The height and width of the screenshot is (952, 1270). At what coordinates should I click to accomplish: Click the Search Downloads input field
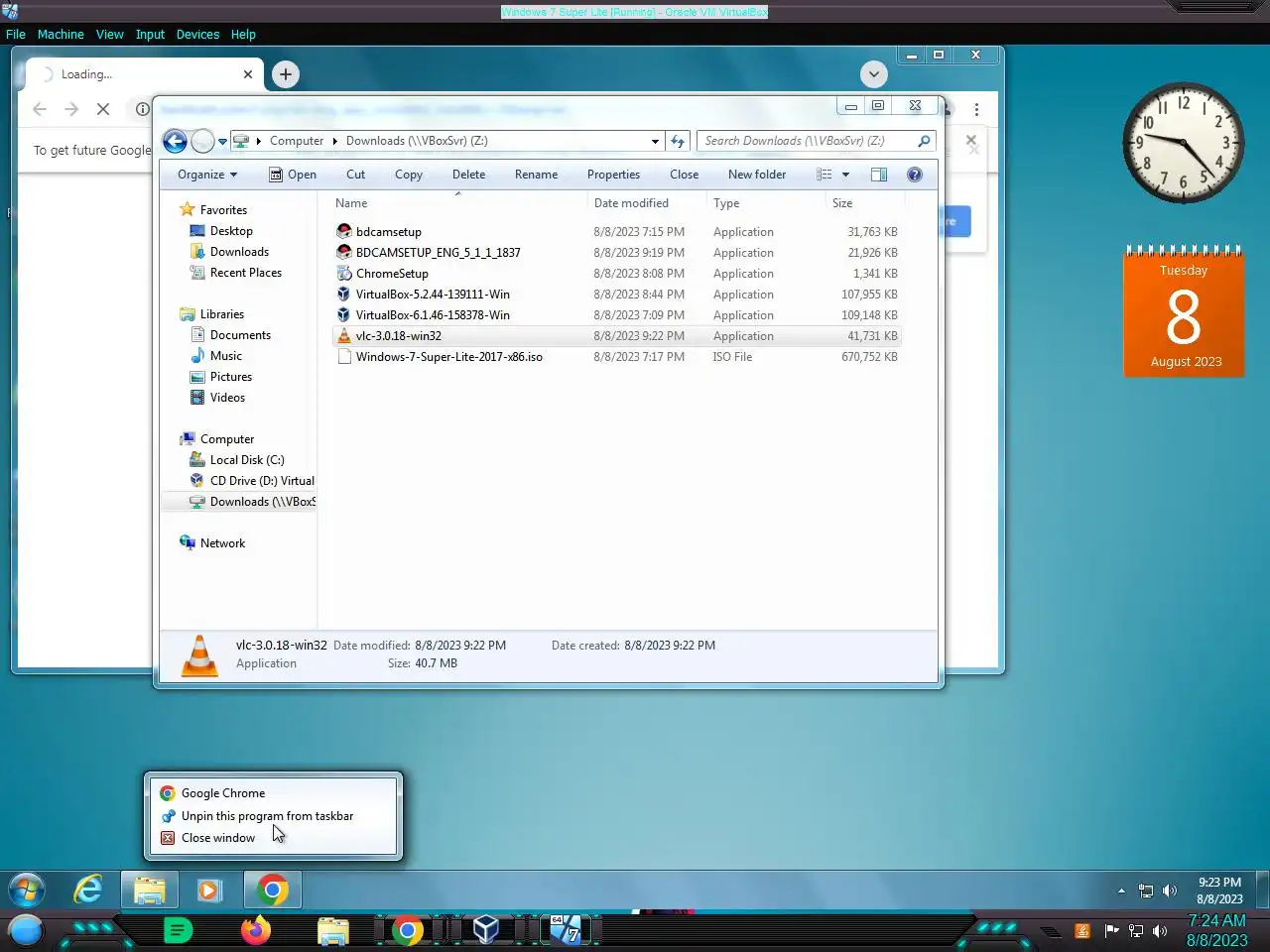coord(807,141)
